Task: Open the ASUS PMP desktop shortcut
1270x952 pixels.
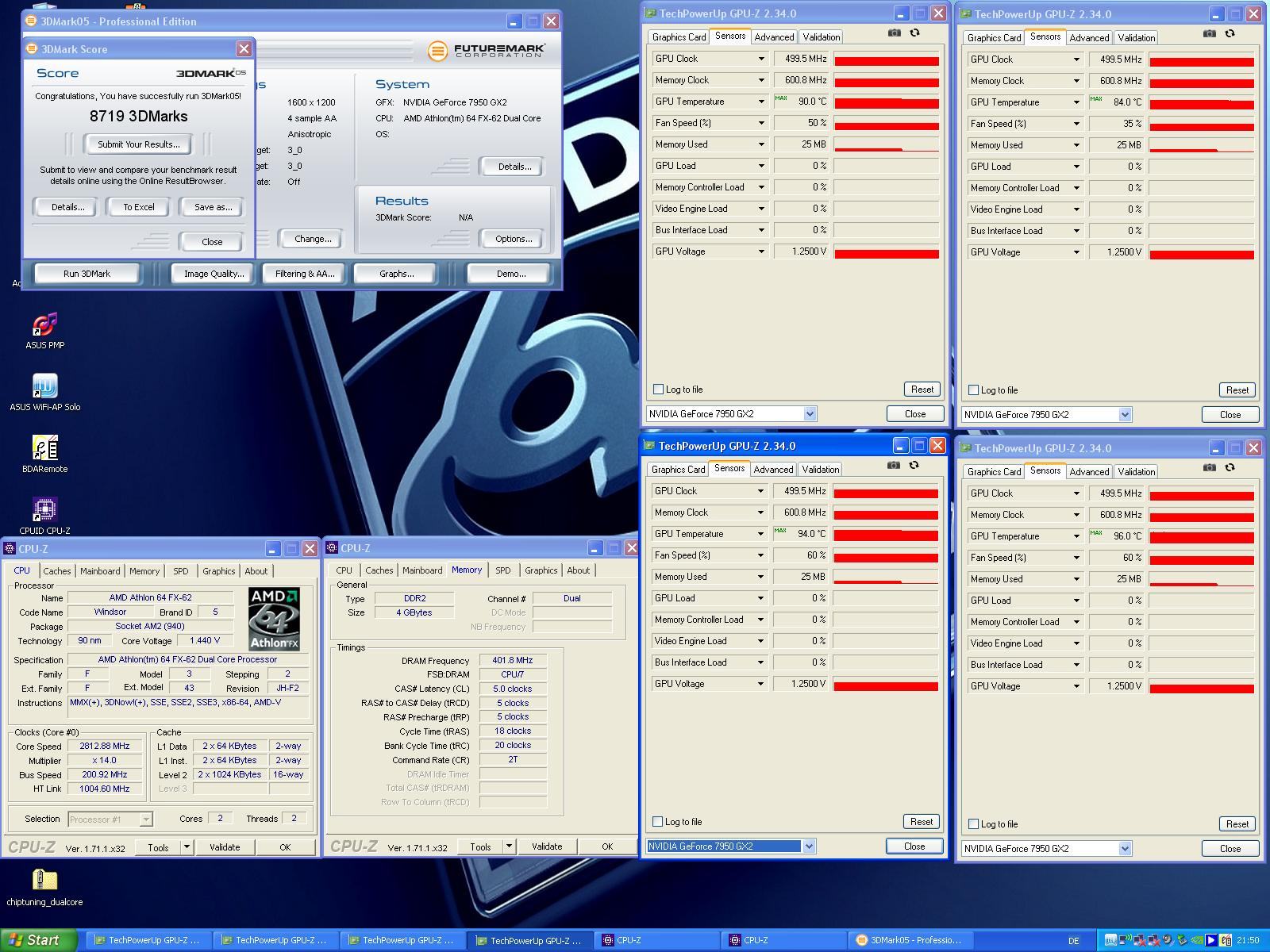Action: [x=45, y=330]
